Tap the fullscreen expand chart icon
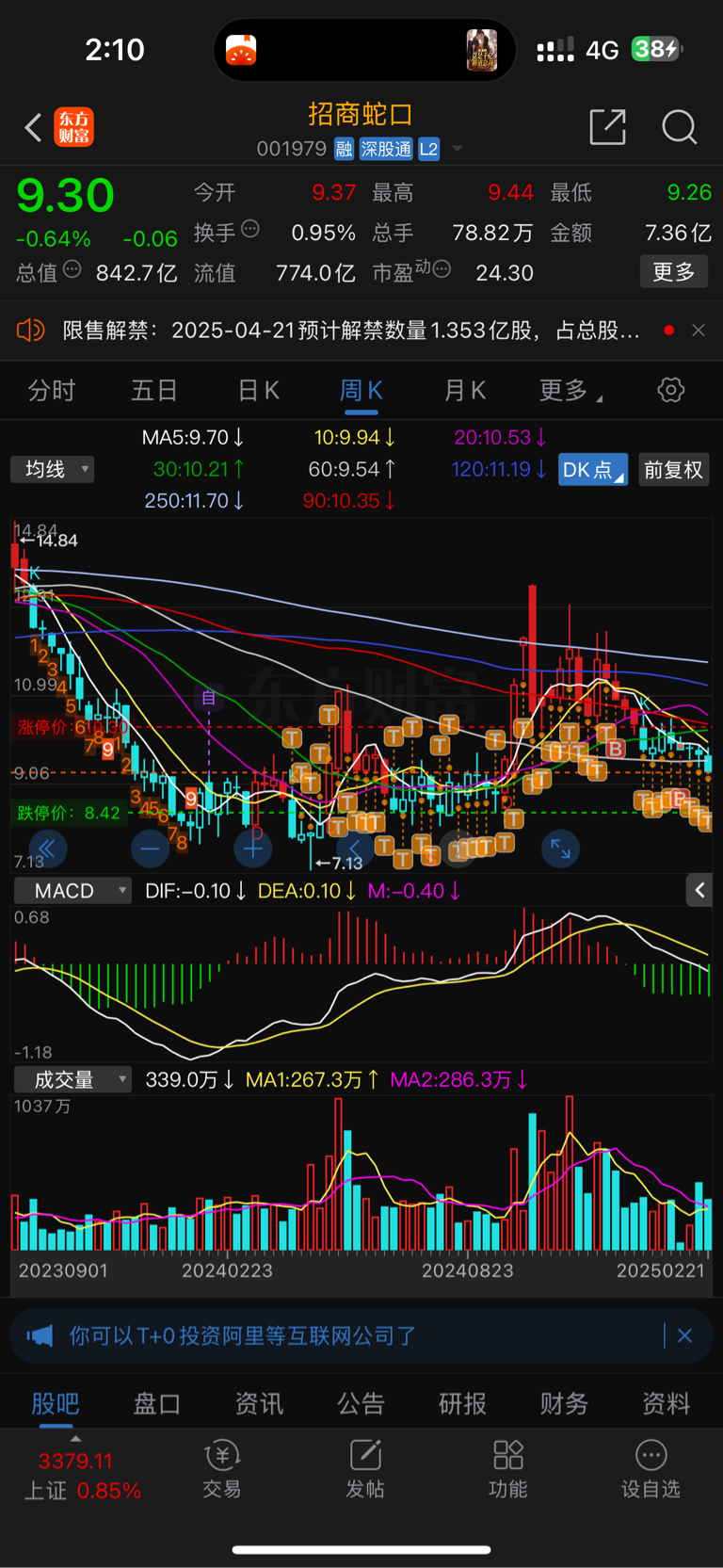This screenshot has width=723, height=1568. 560,849
